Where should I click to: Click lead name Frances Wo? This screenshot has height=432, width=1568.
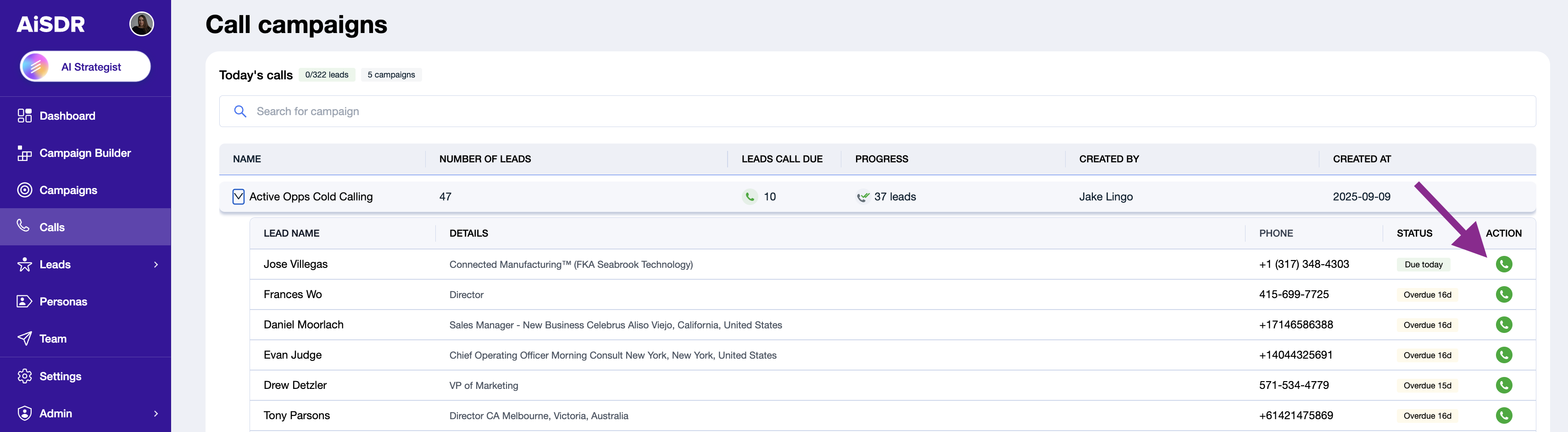point(293,294)
